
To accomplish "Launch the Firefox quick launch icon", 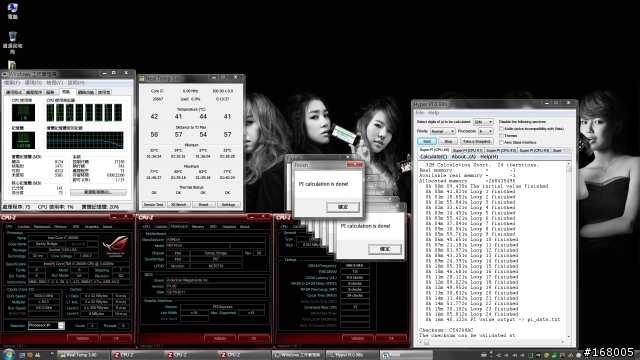I will click(30, 355).
